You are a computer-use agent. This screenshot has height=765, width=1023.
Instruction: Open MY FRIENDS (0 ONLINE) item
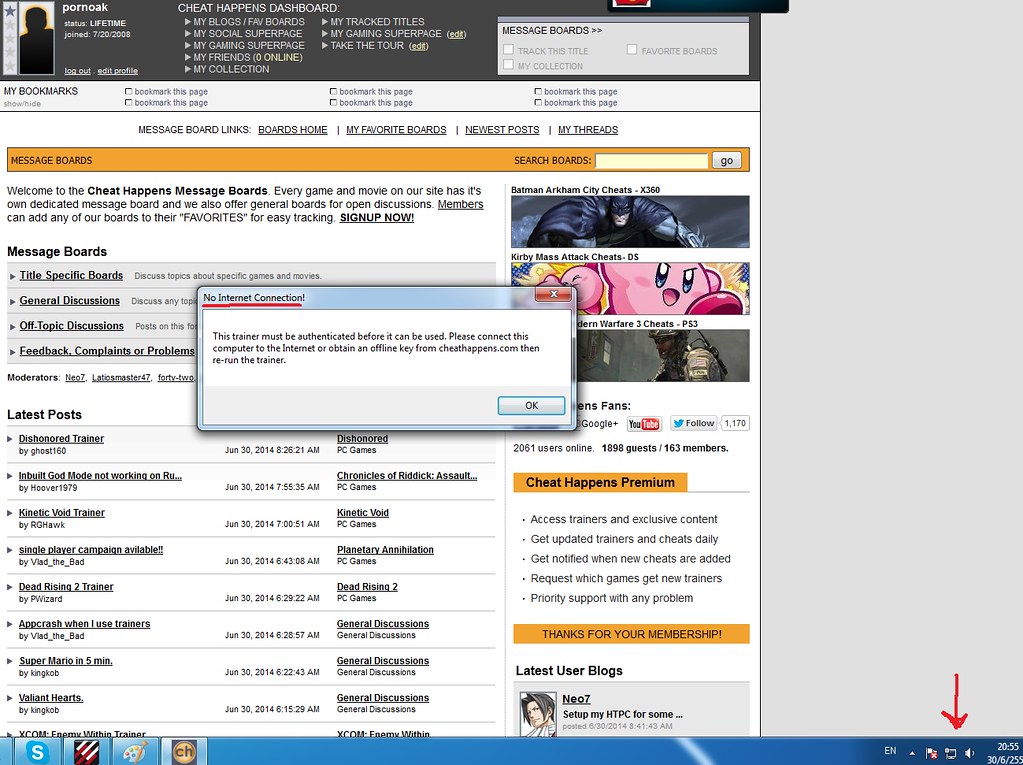click(x=247, y=57)
